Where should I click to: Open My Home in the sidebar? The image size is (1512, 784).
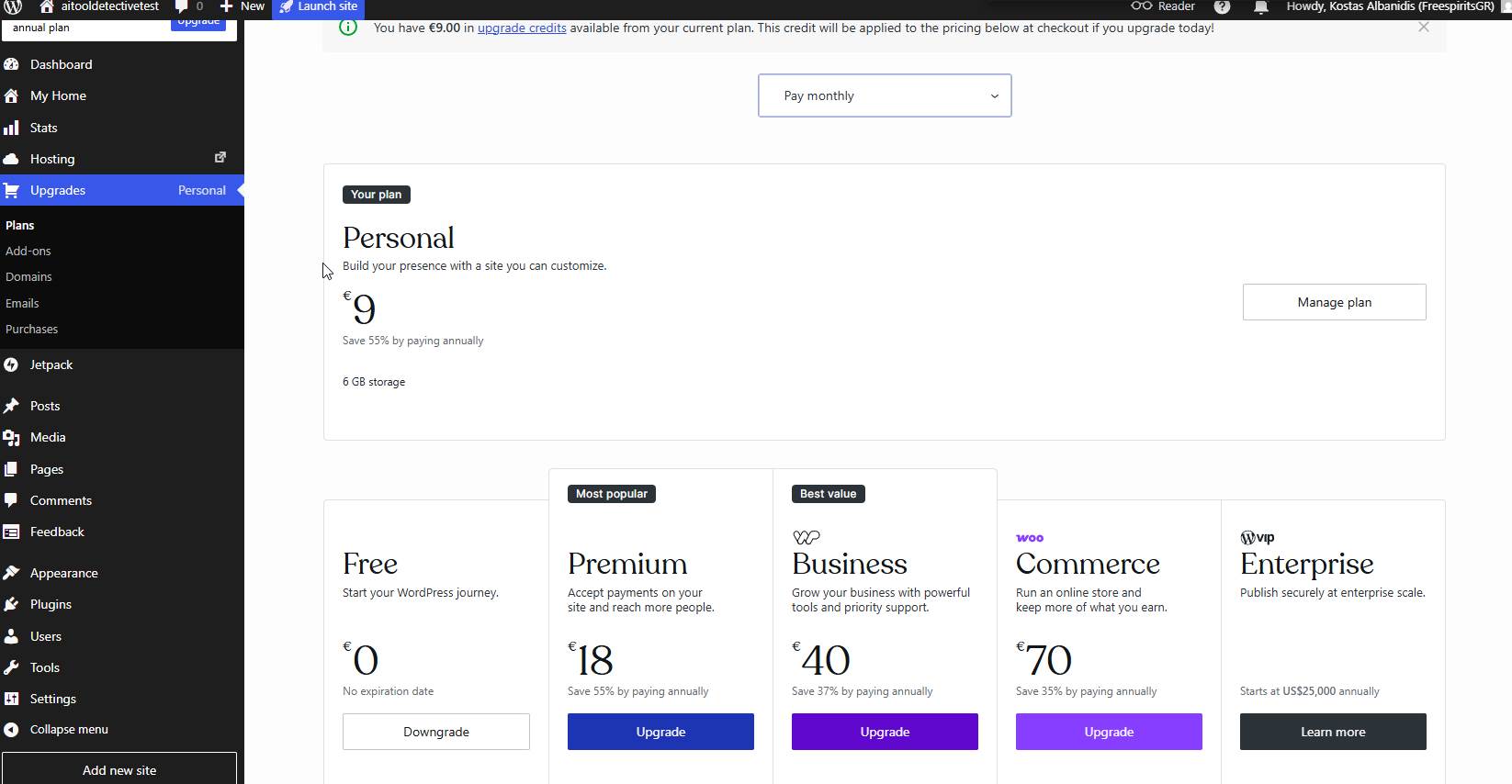(58, 95)
